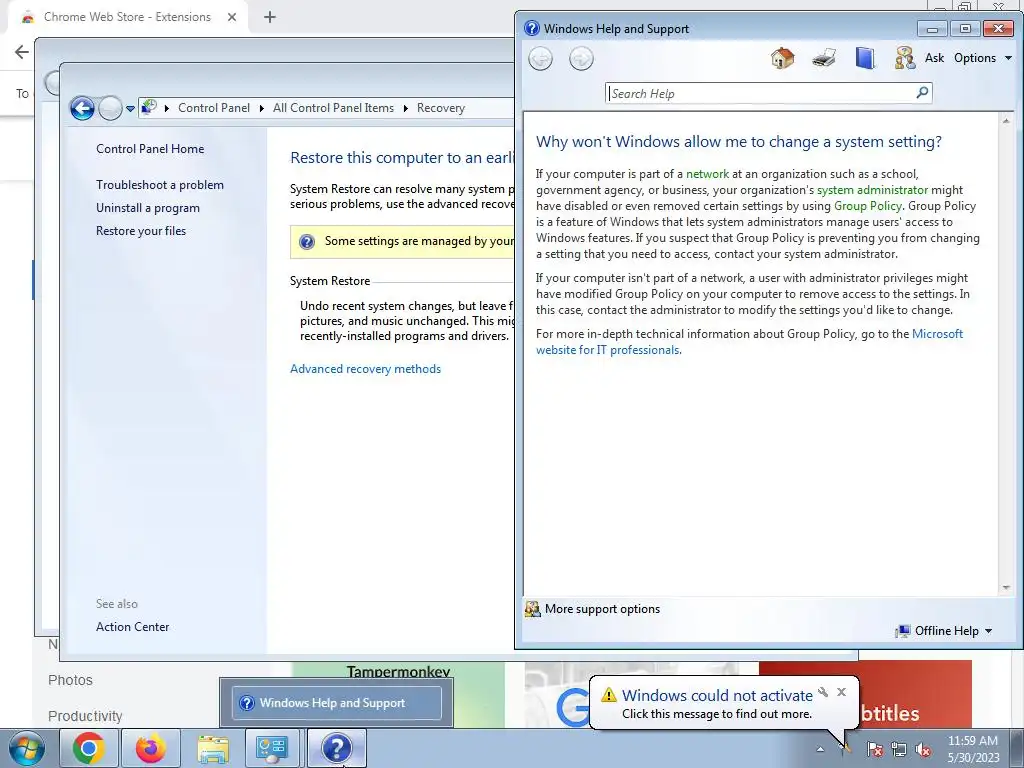Click the Search Help input field
The height and width of the screenshot is (768, 1024).
(761, 93)
